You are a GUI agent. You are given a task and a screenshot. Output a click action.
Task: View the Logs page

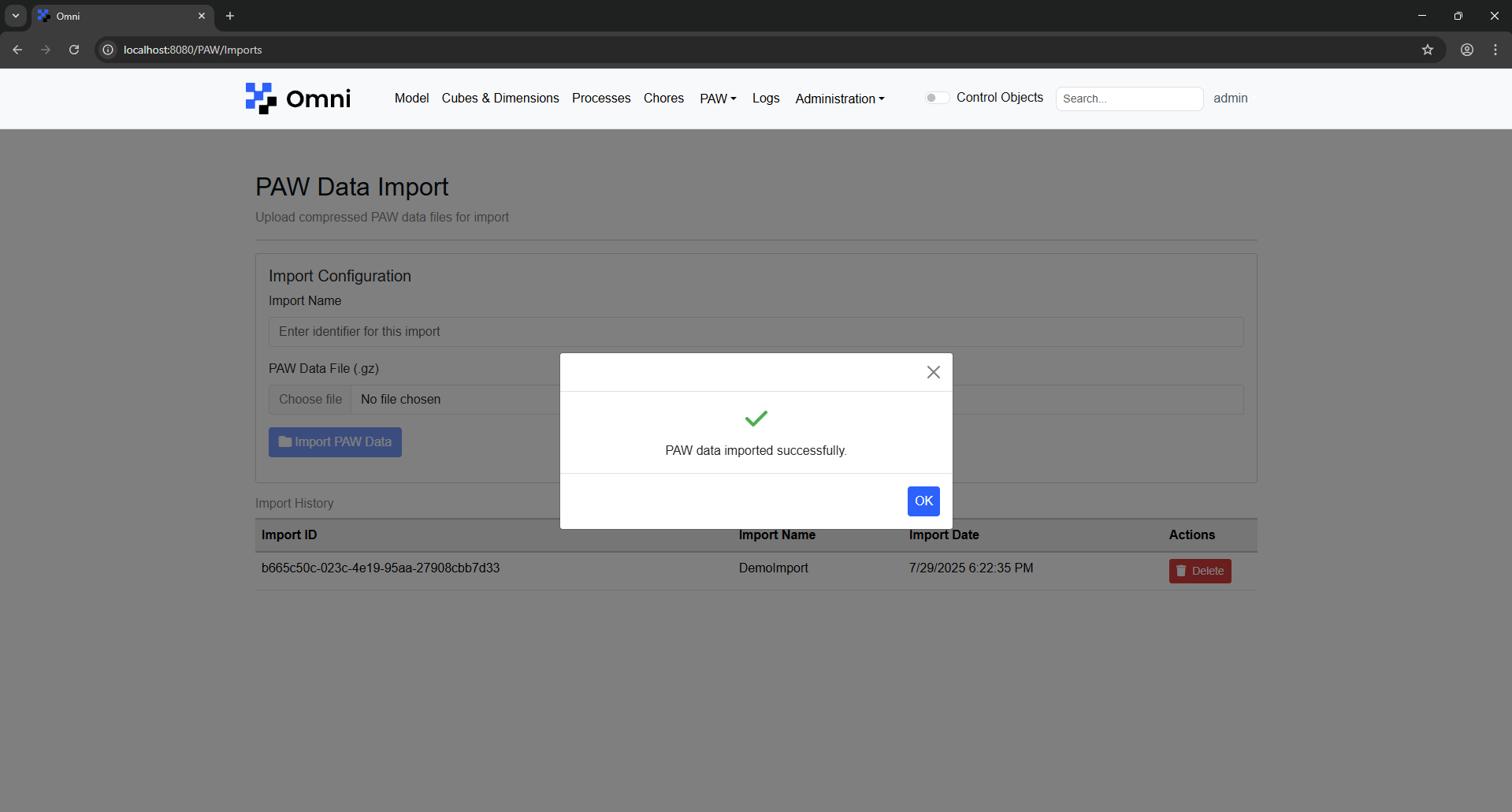click(x=766, y=99)
